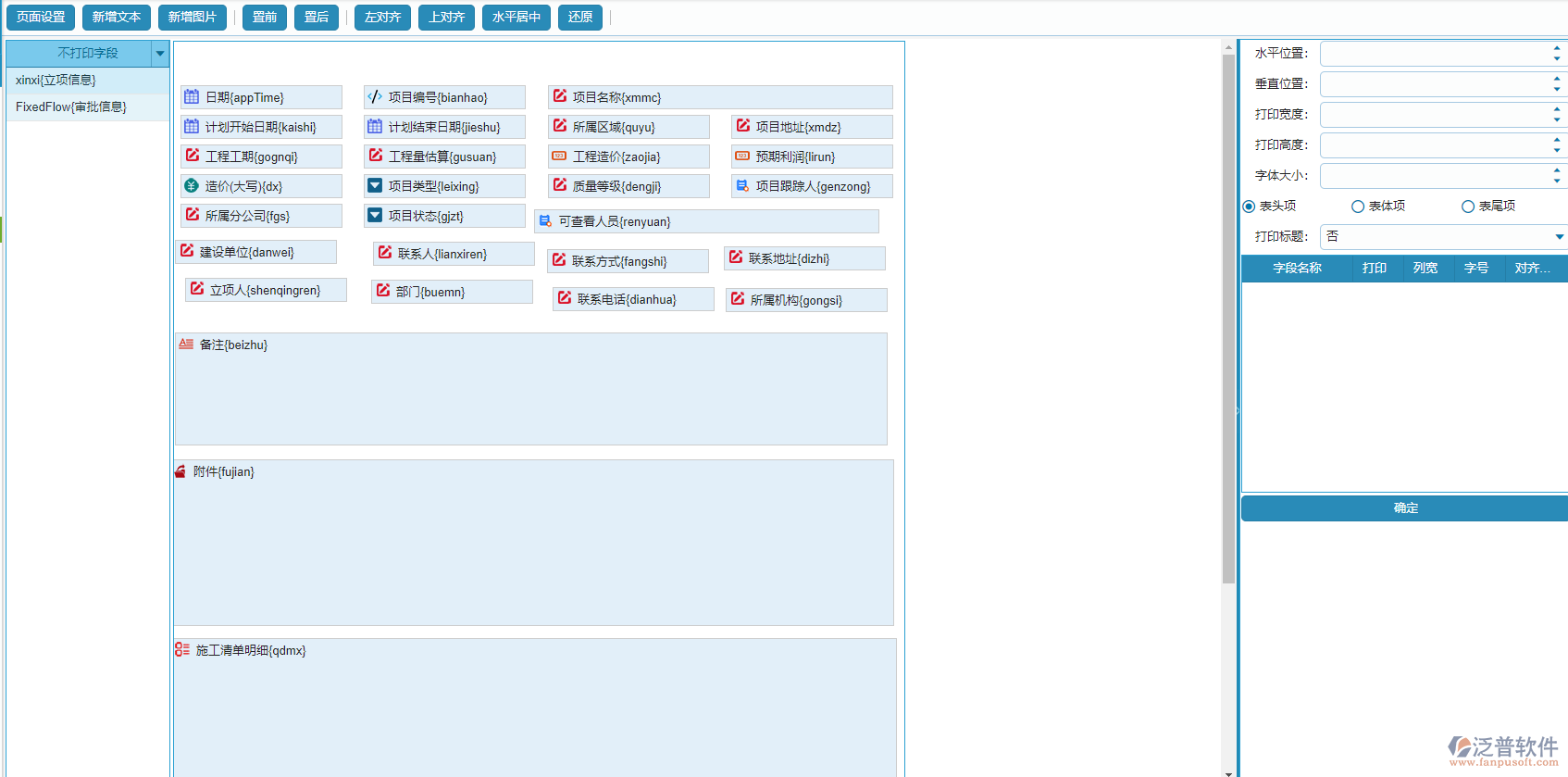Viewport: 1568px width, 777px height.
Task: Click the dropdown icon beside 项目类型{leixing}
Action: (x=375, y=185)
